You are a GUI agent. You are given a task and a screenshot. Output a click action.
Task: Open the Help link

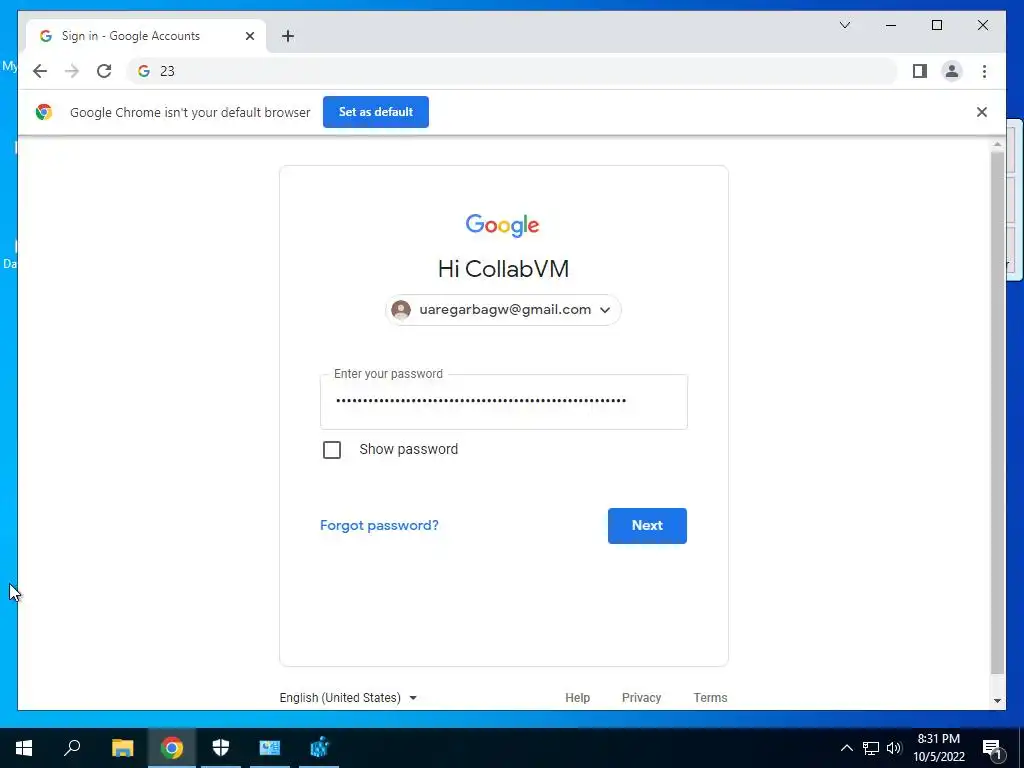577,697
